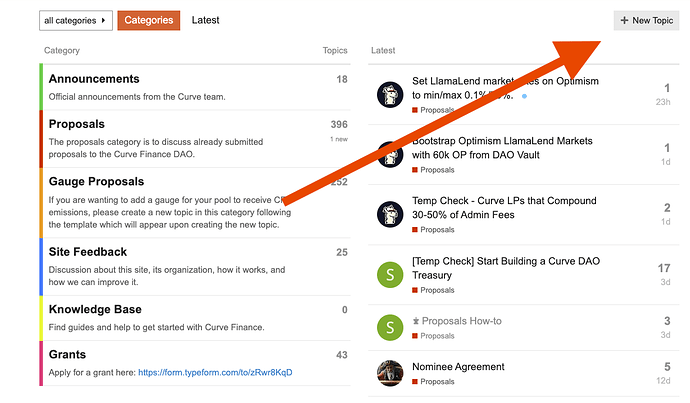The image size is (690, 403).
Task: Click llama avatar beside Set LlamaLend topic
Action: tap(390, 95)
